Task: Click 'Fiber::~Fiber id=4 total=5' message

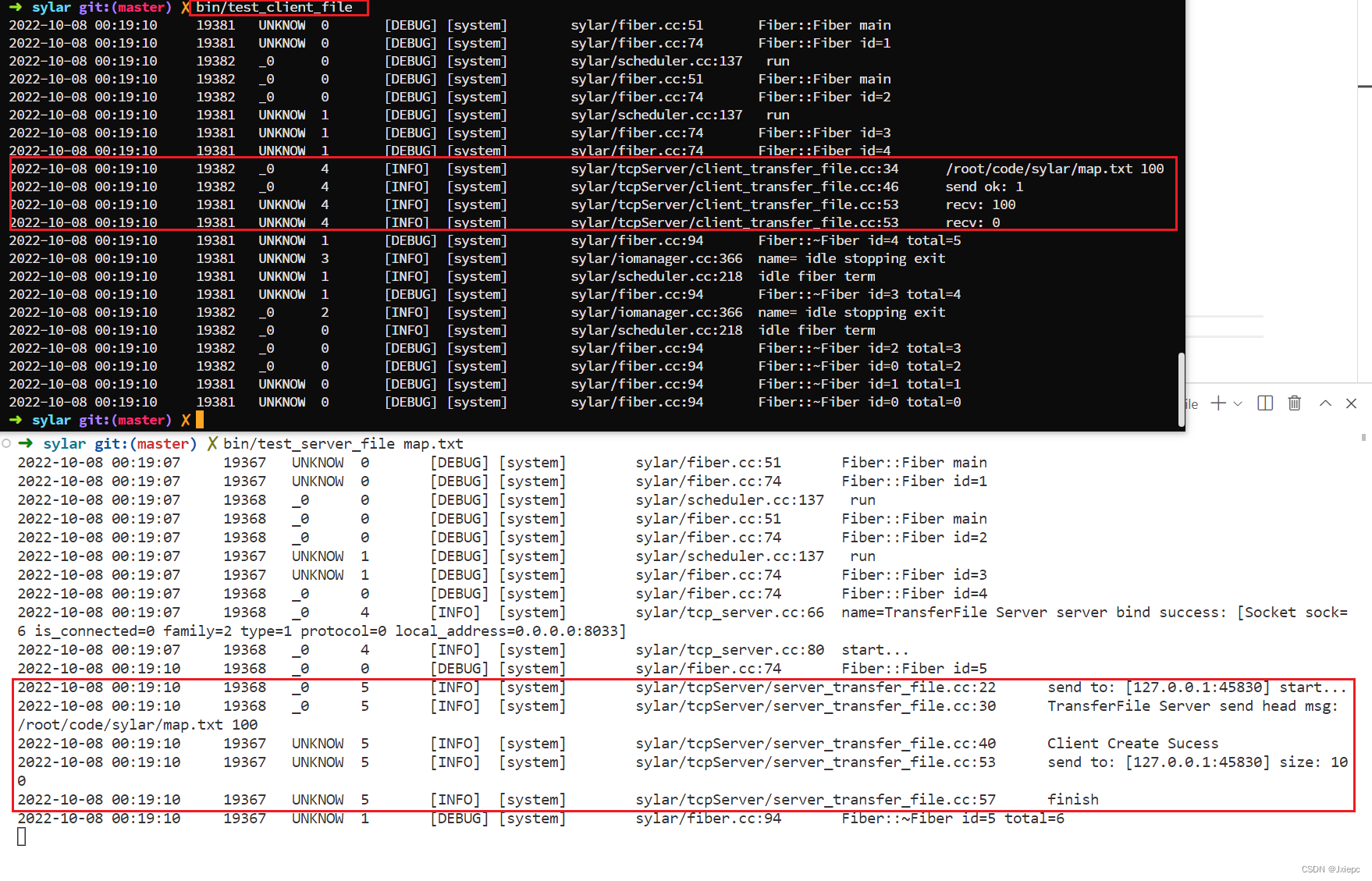Action: (x=859, y=240)
